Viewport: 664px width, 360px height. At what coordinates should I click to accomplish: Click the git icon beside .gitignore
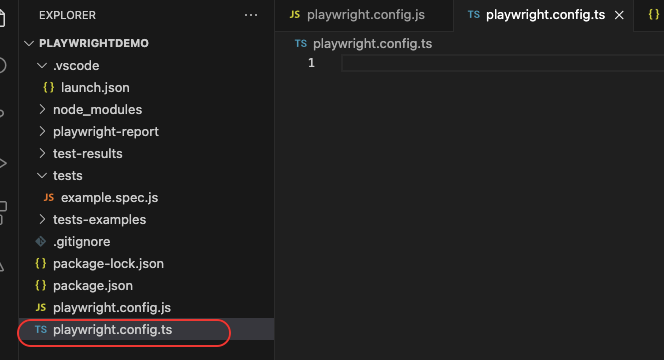(x=41, y=241)
